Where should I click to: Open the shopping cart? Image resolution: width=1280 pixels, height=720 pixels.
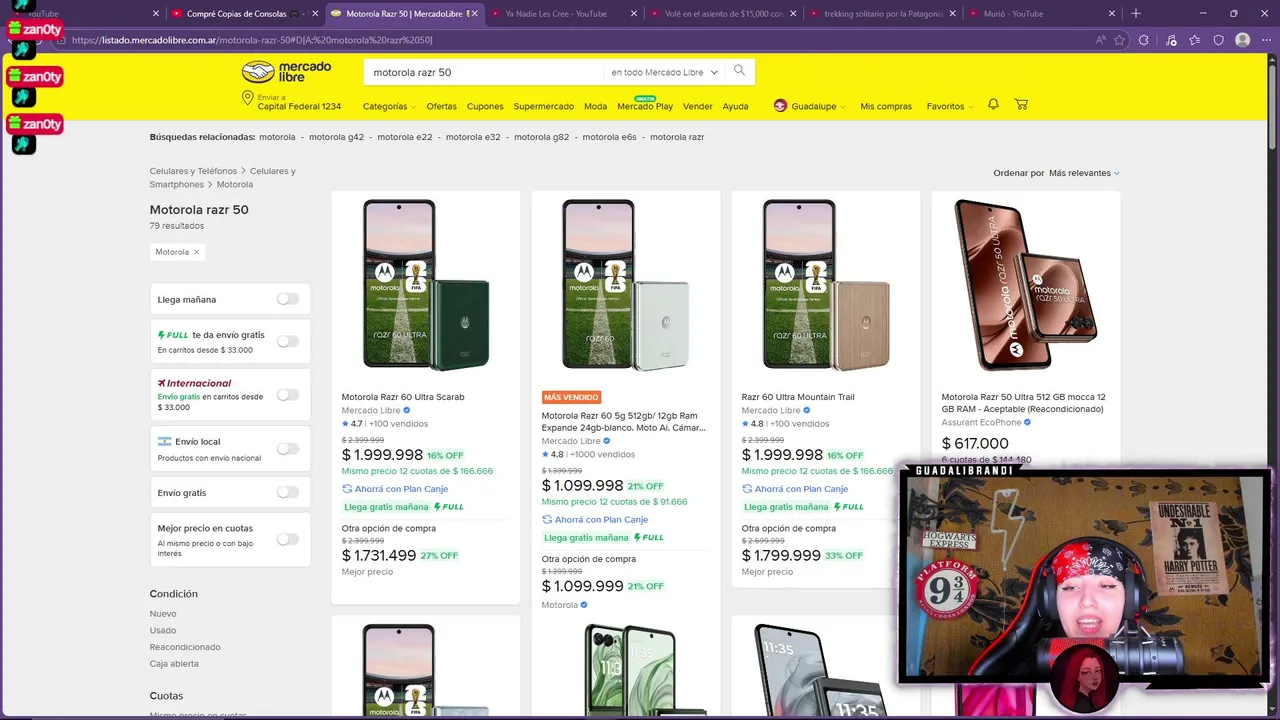coord(1021,104)
